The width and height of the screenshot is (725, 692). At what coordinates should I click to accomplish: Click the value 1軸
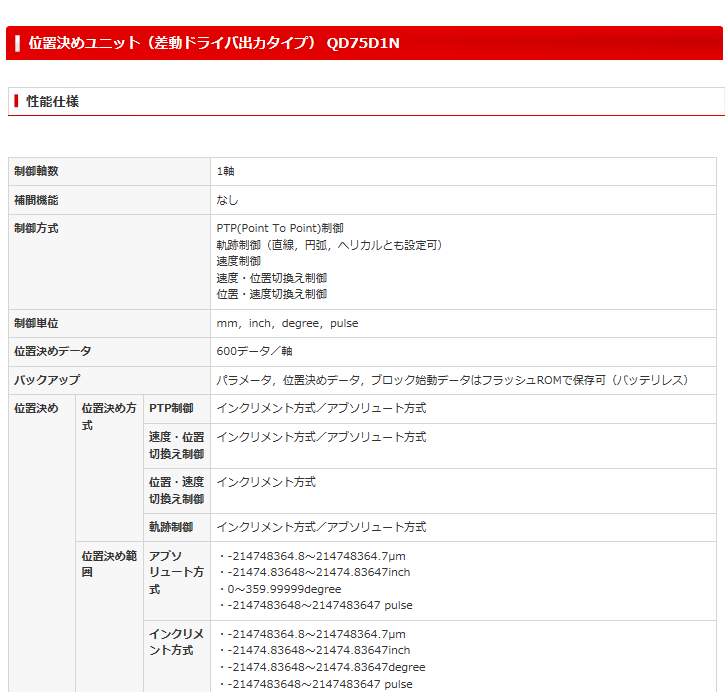(225, 171)
